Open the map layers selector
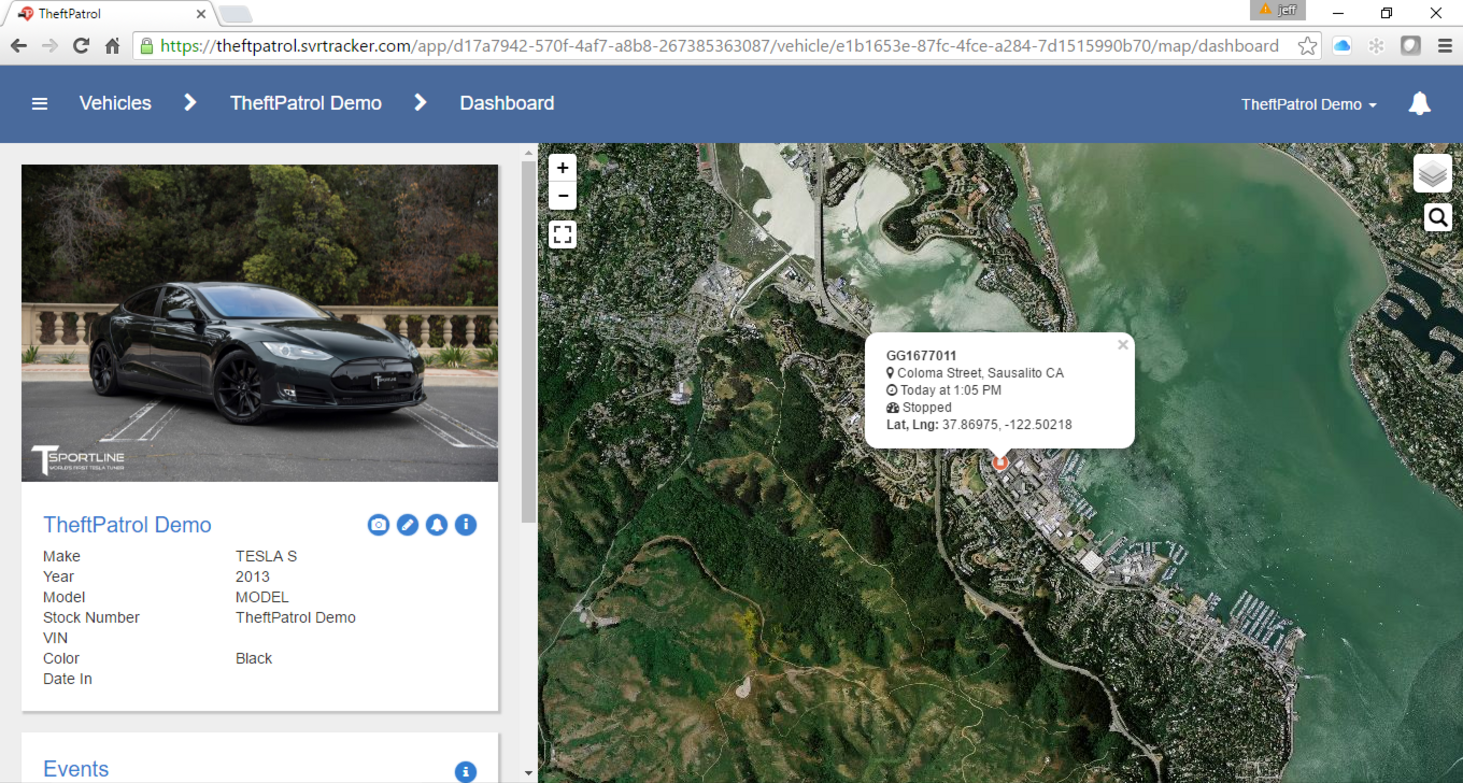The height and width of the screenshot is (783, 1463). (1433, 173)
